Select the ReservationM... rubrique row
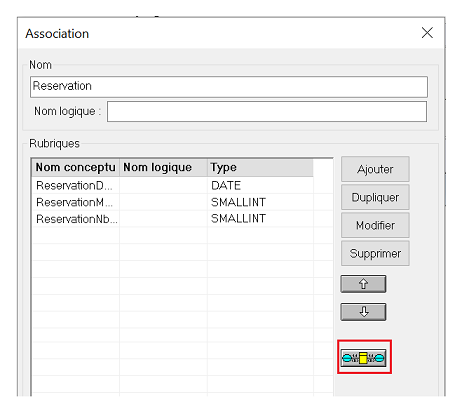The width and height of the screenshot is (469, 409). tap(173, 202)
